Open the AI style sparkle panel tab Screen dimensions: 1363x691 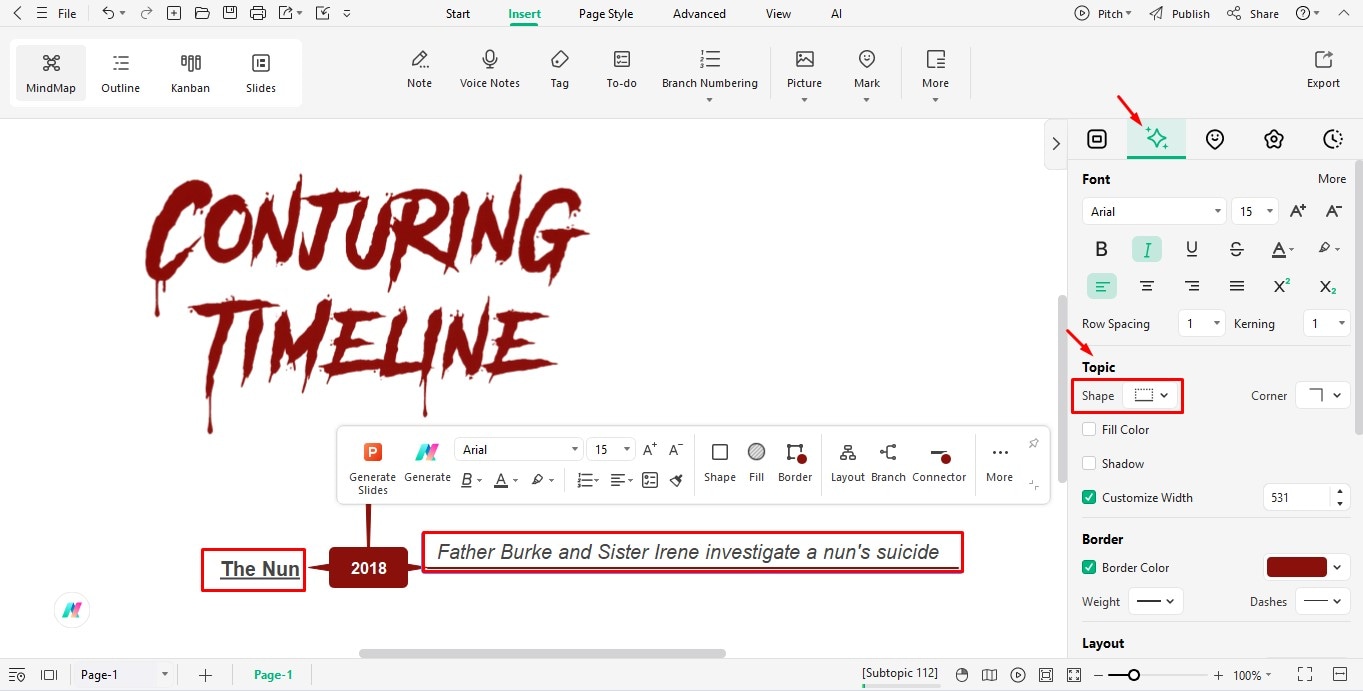[x=1156, y=139]
